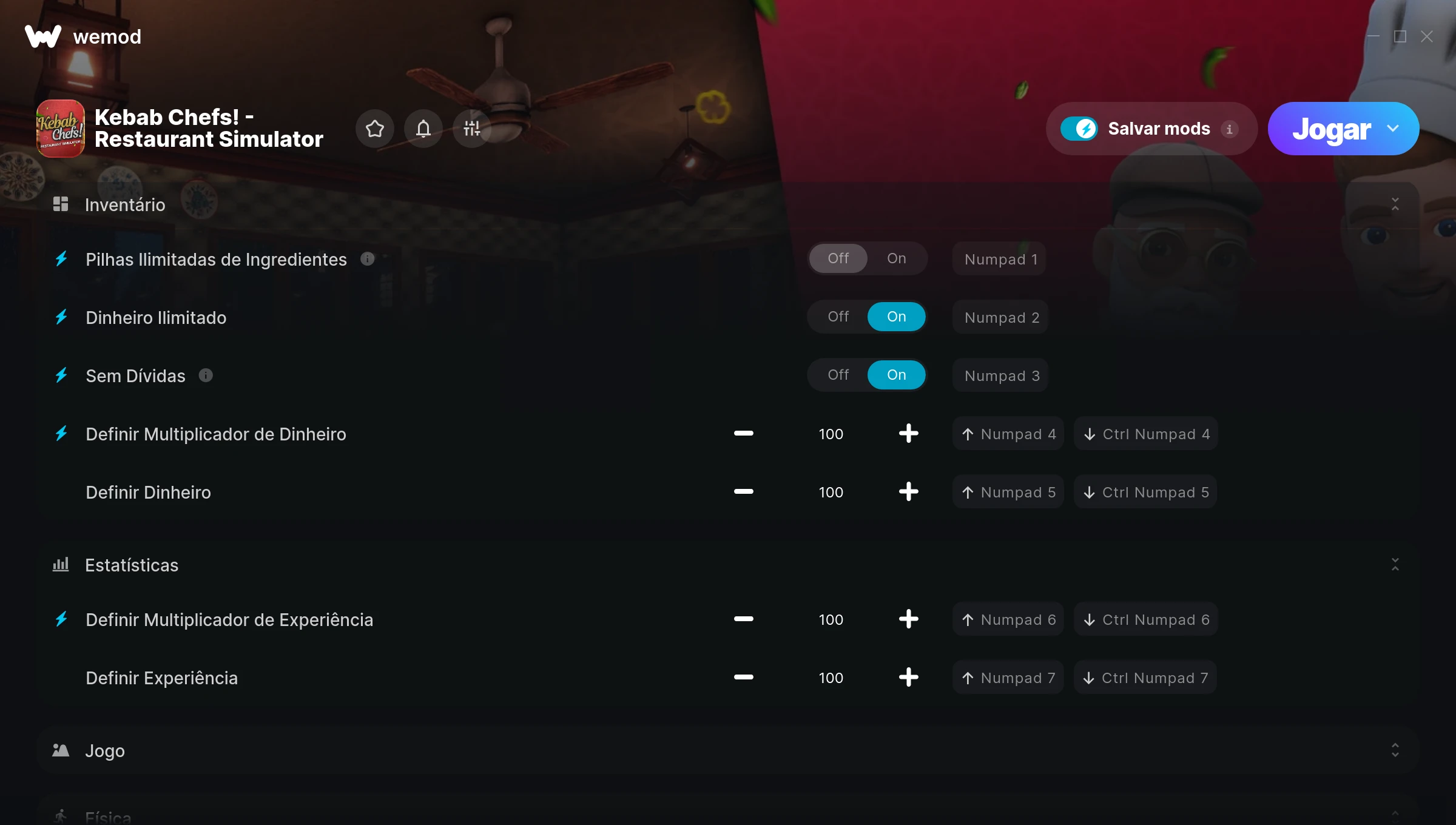Click Kebab Chefs game thumbnail
The width and height of the screenshot is (1456, 825).
(61, 129)
